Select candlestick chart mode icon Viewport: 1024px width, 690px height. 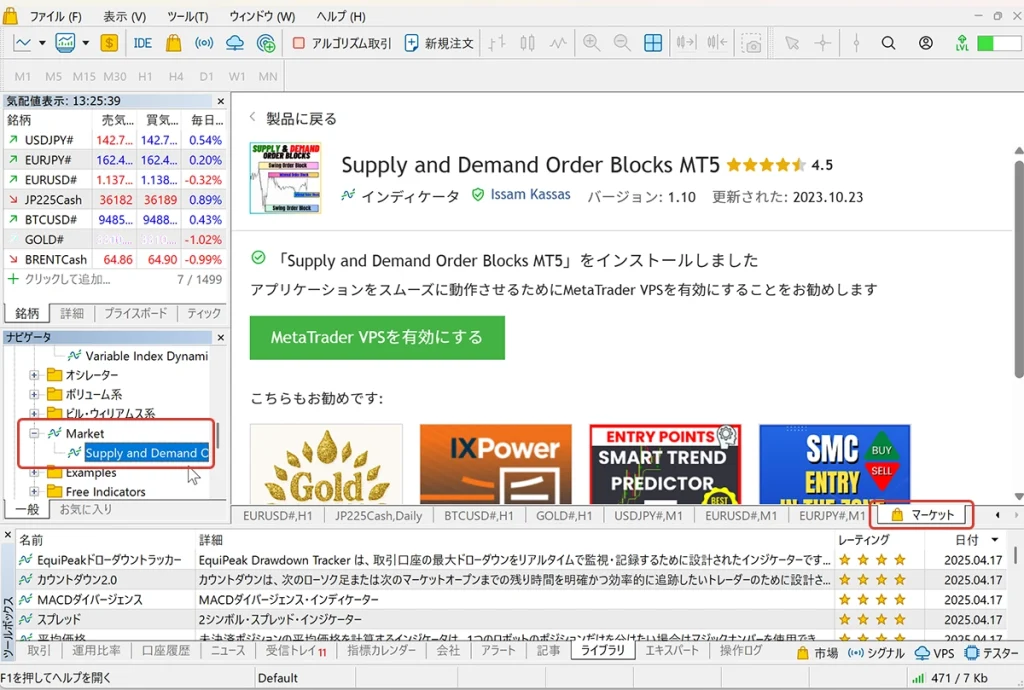[528, 43]
